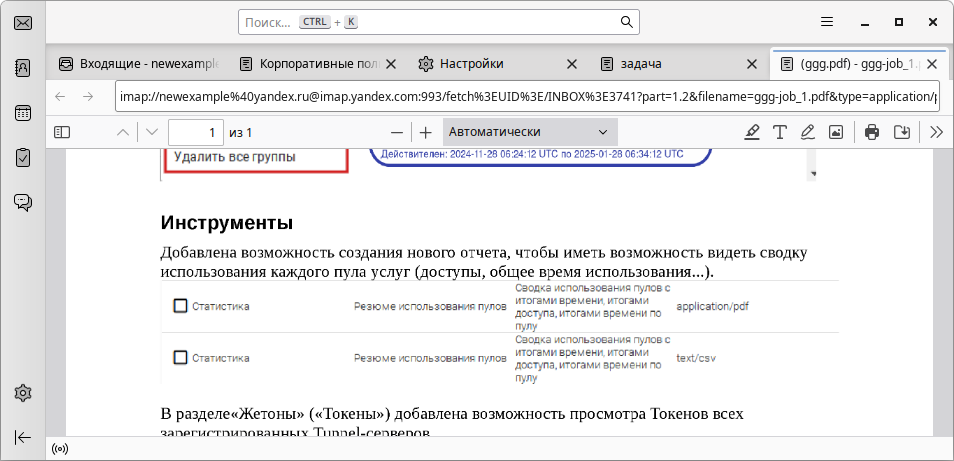954x461 pixels.
Task: Open the application hamburger menu
Action: pos(826,23)
